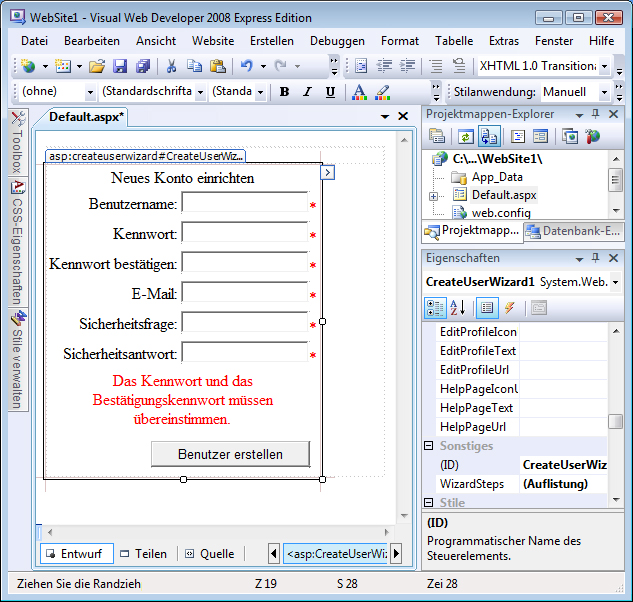The width and height of the screenshot is (633, 602).
Task: Click the ASP.NET Configuration icon
Action: 593,136
